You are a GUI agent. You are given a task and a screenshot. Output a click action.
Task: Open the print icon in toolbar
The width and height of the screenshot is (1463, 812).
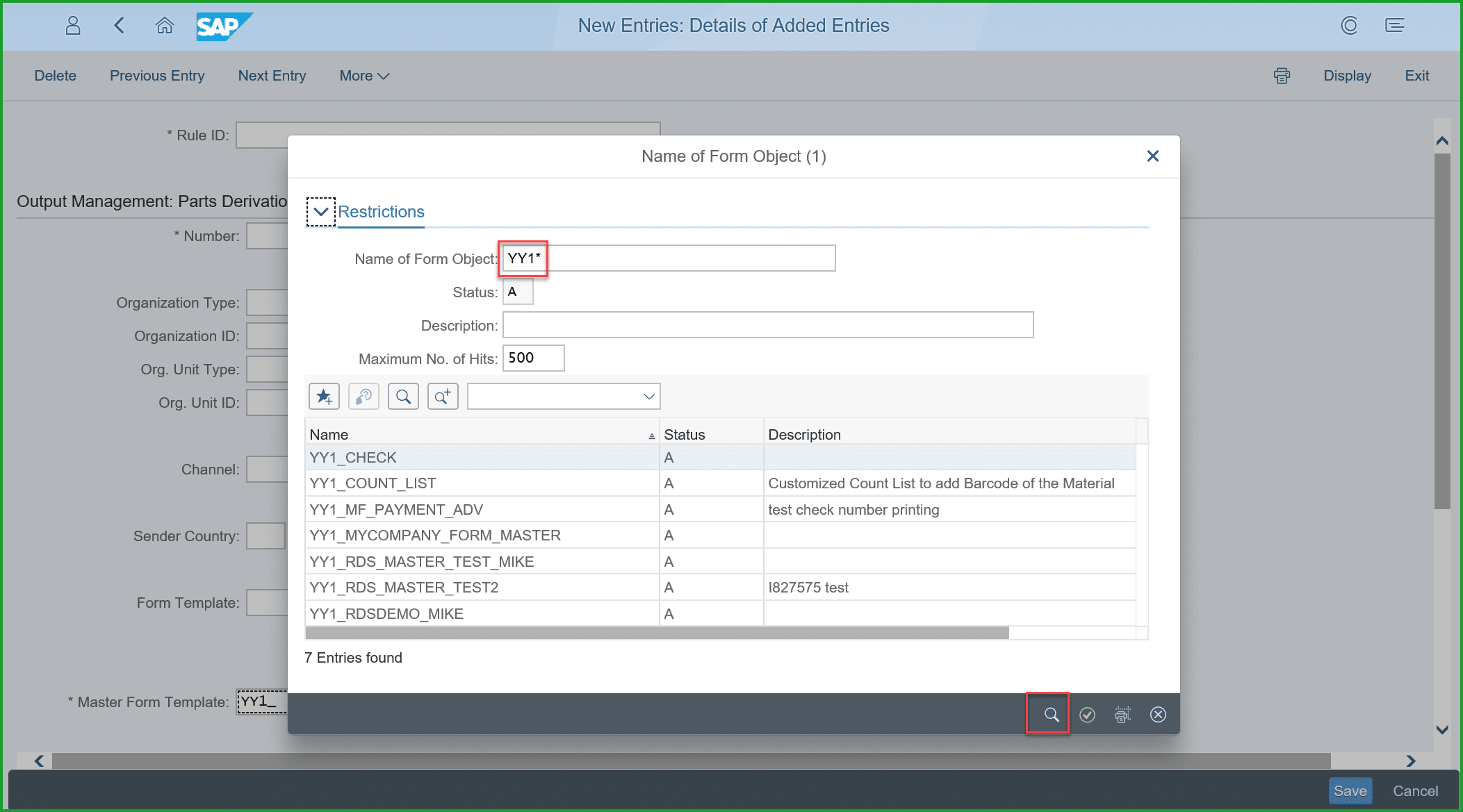point(1282,76)
